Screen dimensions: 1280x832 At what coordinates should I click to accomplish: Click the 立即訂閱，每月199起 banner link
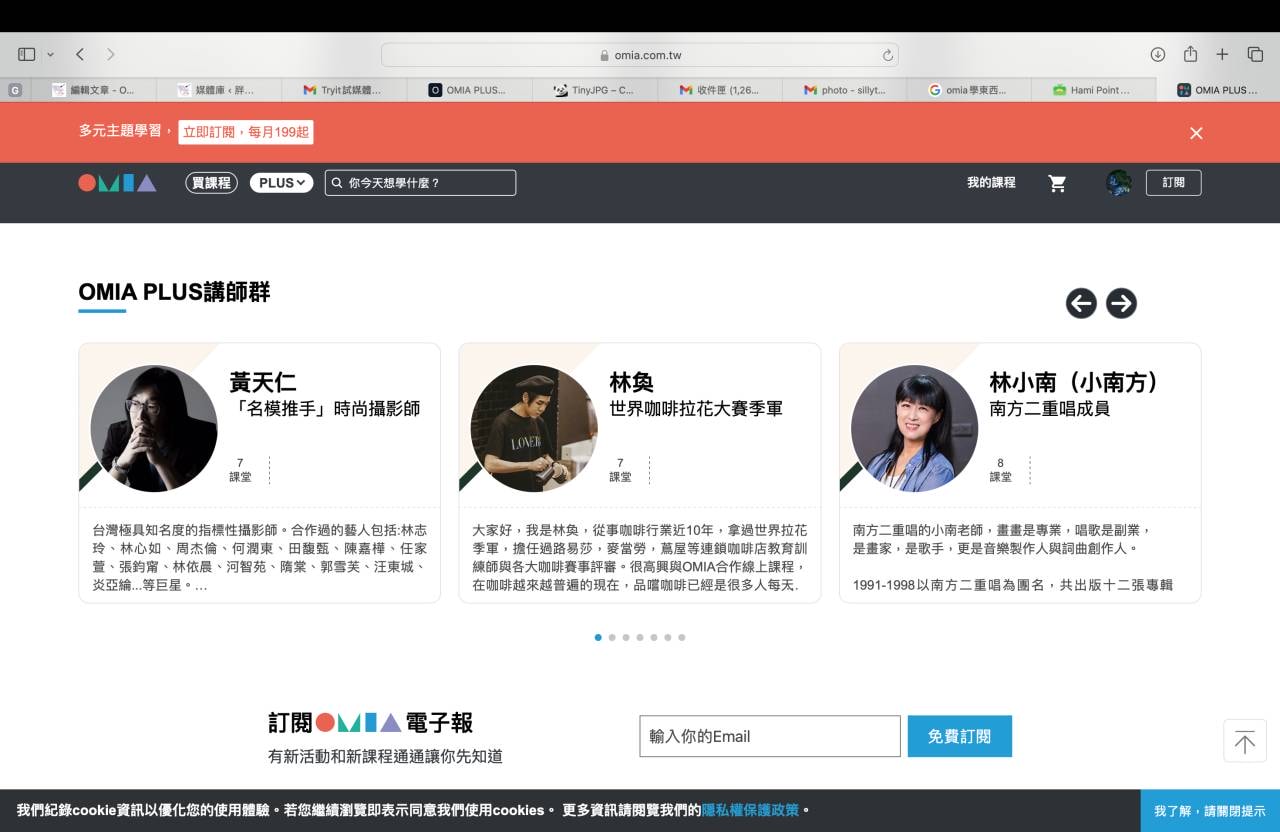tap(246, 132)
